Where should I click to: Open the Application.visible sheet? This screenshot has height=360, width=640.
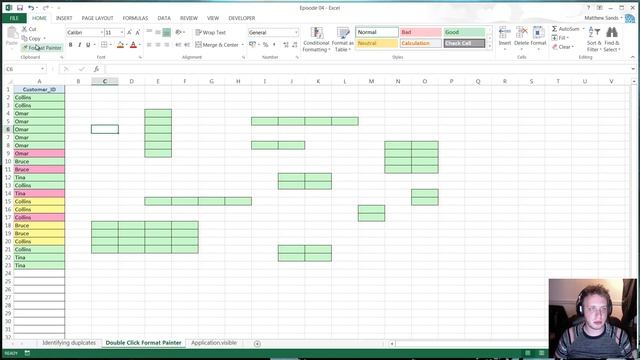point(214,343)
